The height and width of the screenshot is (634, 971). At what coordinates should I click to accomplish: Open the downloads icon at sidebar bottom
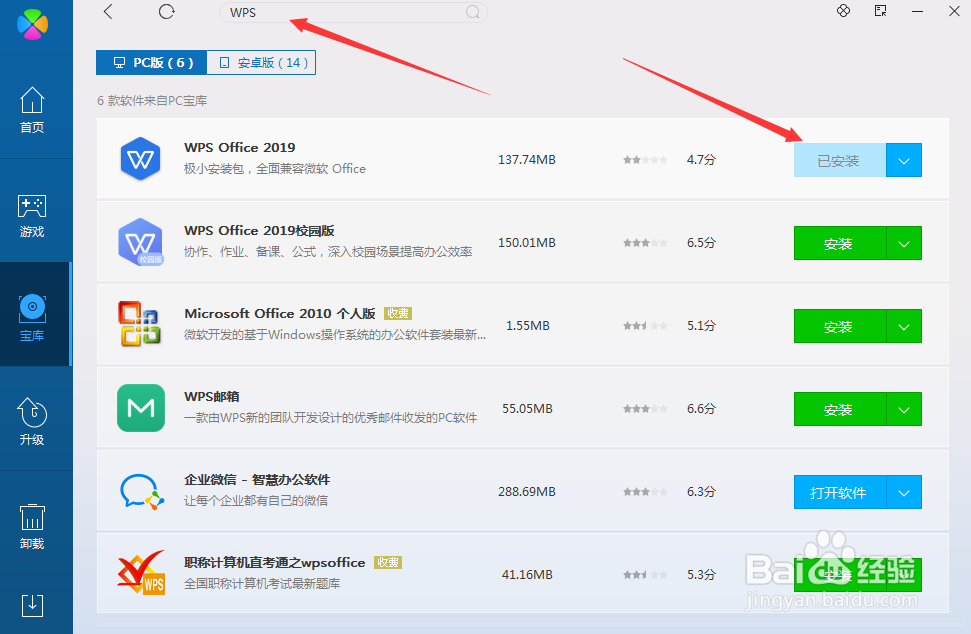[x=32, y=606]
